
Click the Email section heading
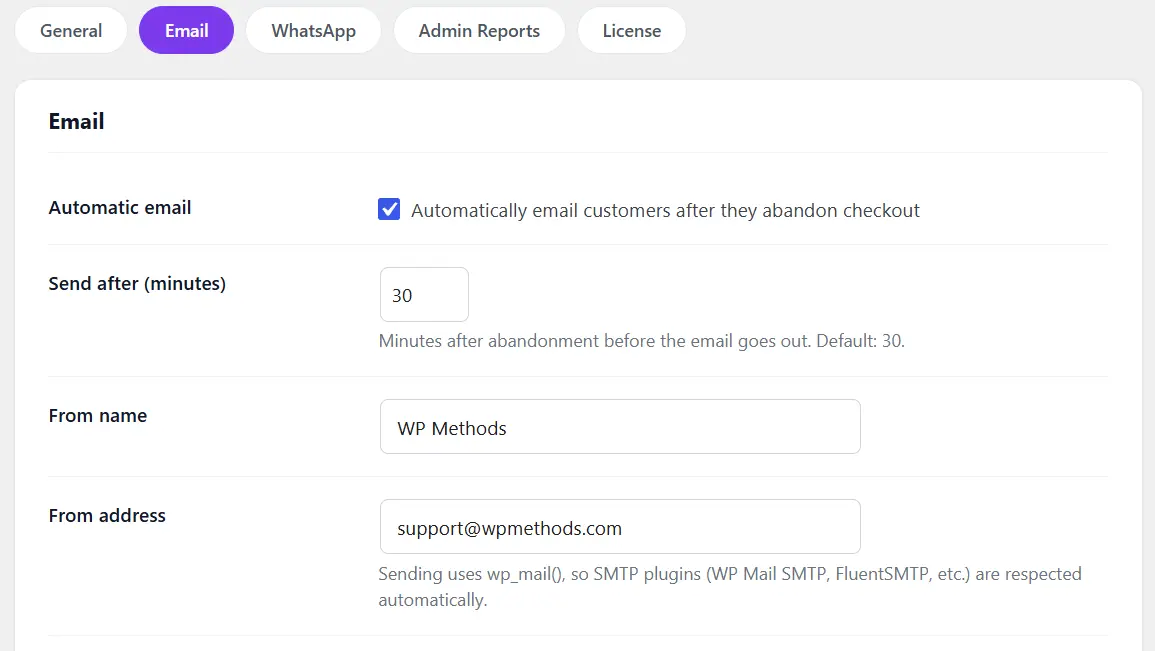[x=77, y=122]
